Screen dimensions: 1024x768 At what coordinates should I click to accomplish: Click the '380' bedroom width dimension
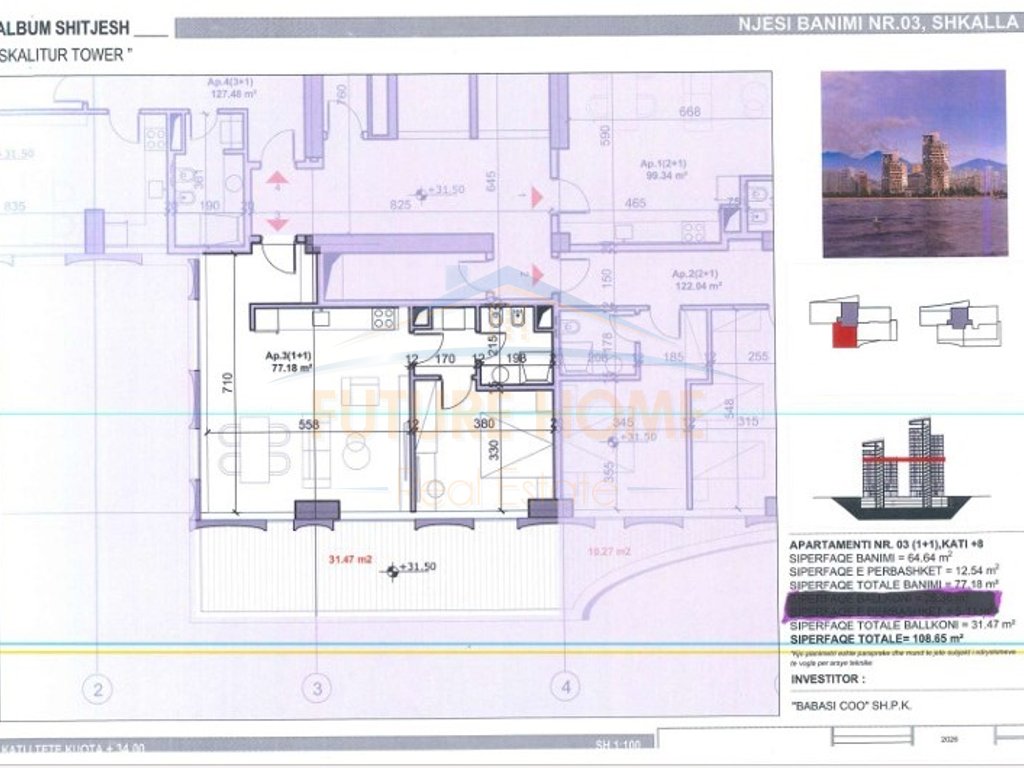tap(483, 424)
